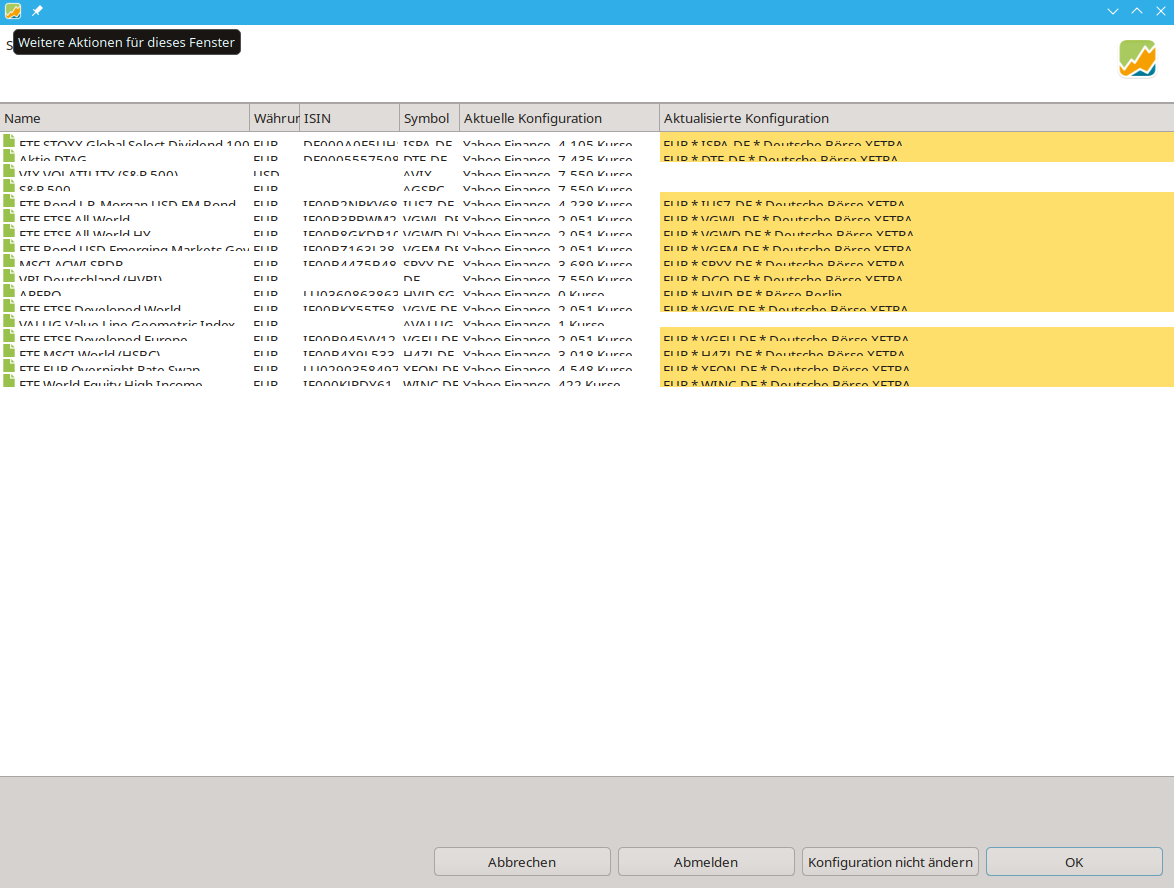Select the yellow XEON.DE updated configuration cell
Viewport: 1174px width, 888px height.
pos(915,368)
